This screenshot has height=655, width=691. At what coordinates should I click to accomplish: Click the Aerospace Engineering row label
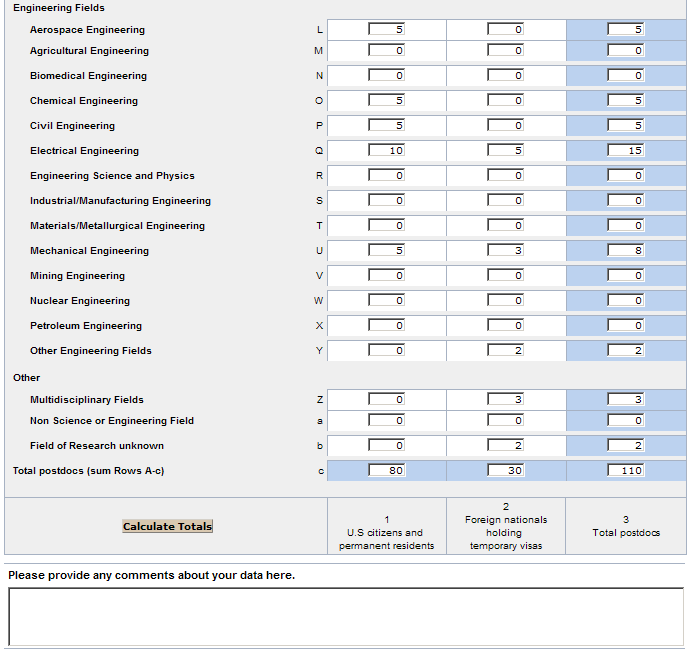(87, 30)
